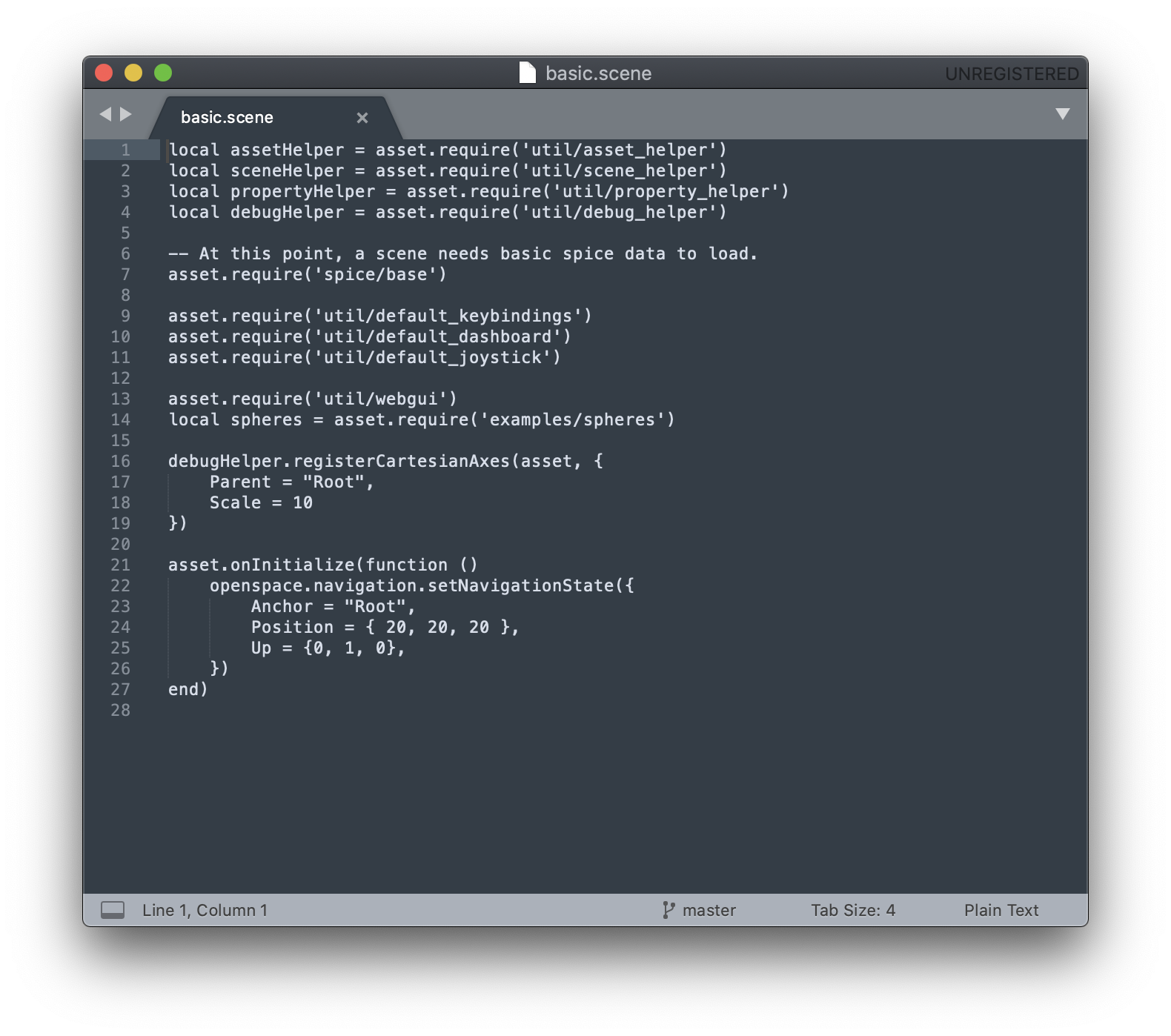Open the Plain Text syntax selector
Image resolution: width=1171 pixels, height=1036 pixels.
tap(1001, 910)
